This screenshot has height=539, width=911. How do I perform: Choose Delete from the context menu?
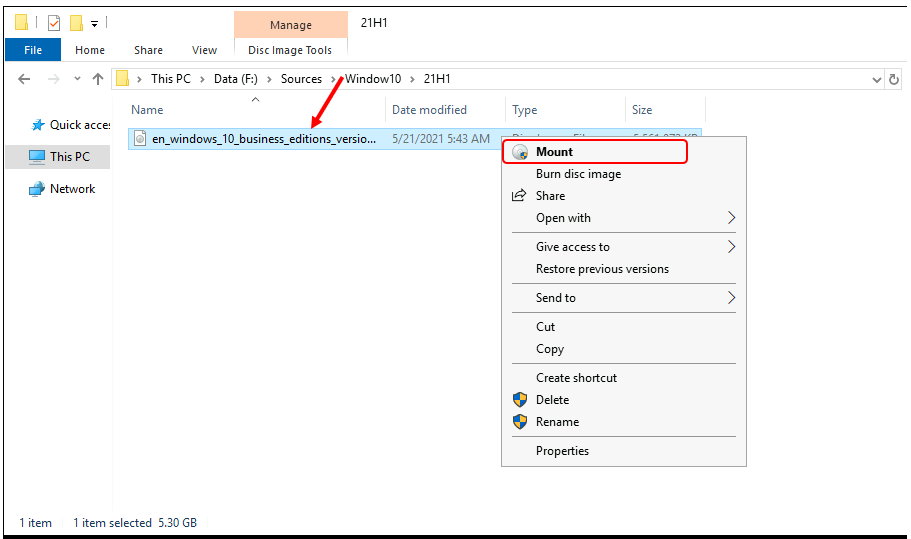coord(623,400)
